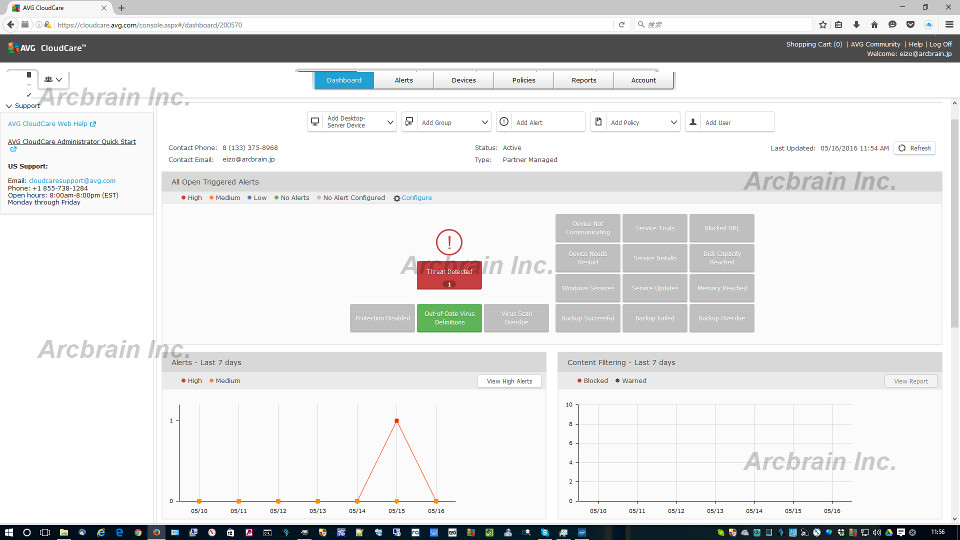
Task: Click the cloudcaresupport@avg.com email link
Action: 72,181
